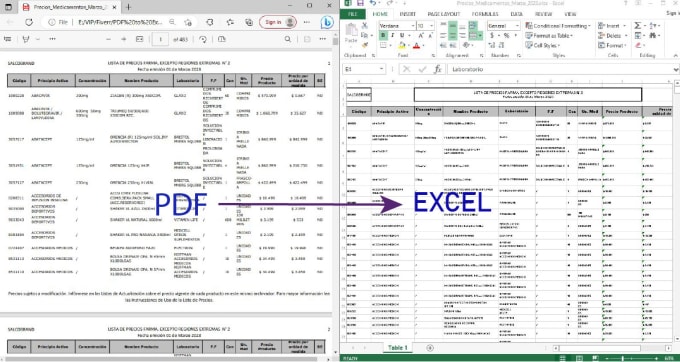Viewport: 680px width, 362px height.
Task: Click AutoSum sigma icon in Editing group
Action: 638,26
